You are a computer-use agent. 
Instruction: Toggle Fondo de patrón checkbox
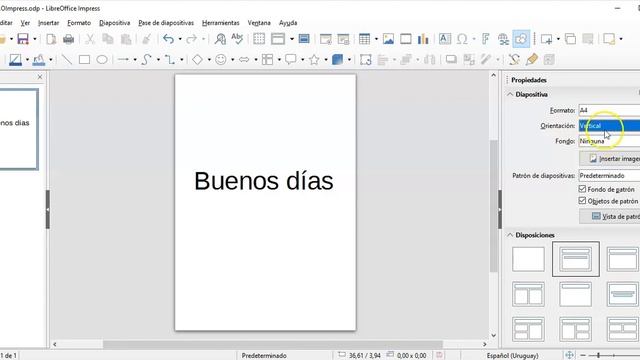[x=582, y=189]
